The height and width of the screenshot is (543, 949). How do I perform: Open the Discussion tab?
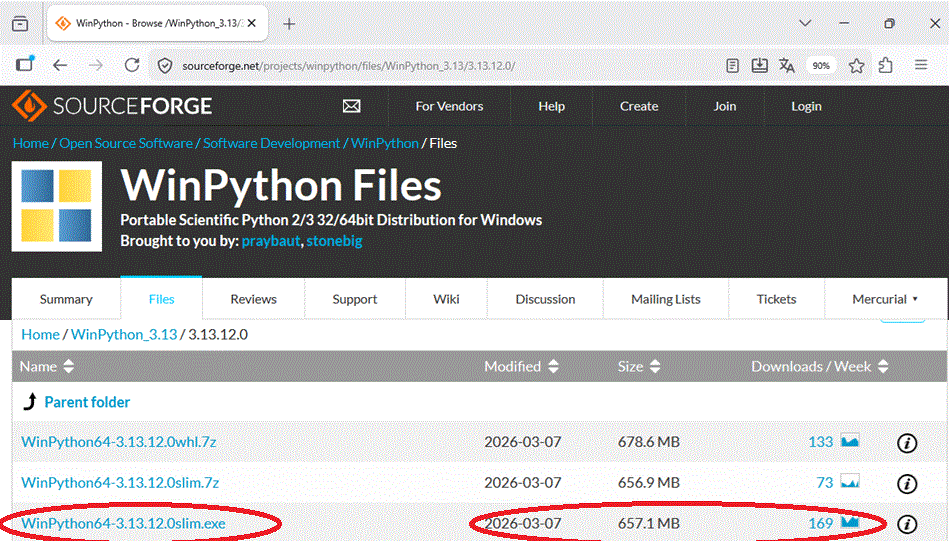click(x=545, y=299)
